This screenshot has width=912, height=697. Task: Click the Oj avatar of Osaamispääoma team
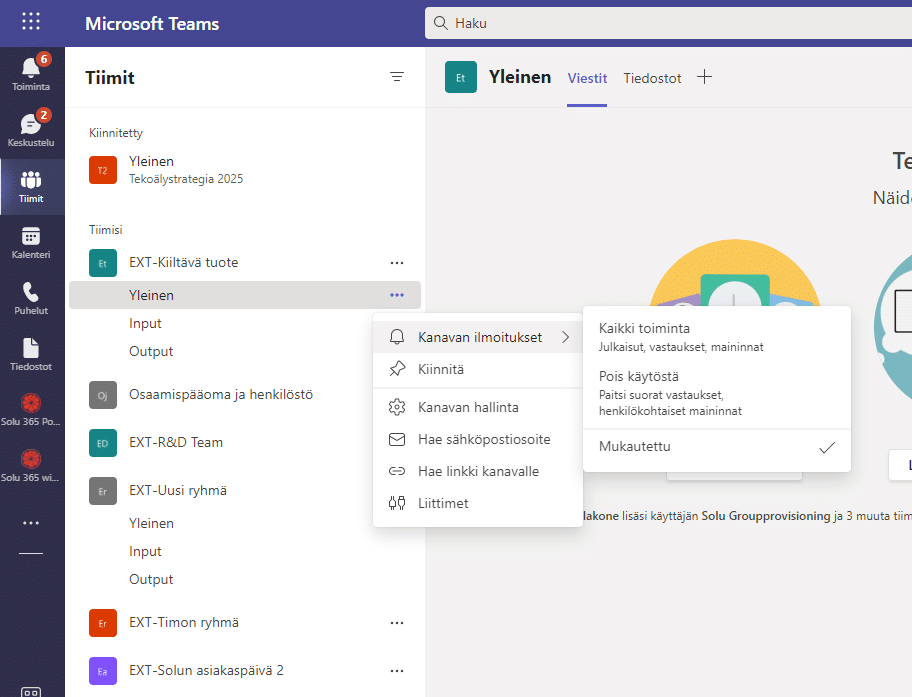[103, 395]
